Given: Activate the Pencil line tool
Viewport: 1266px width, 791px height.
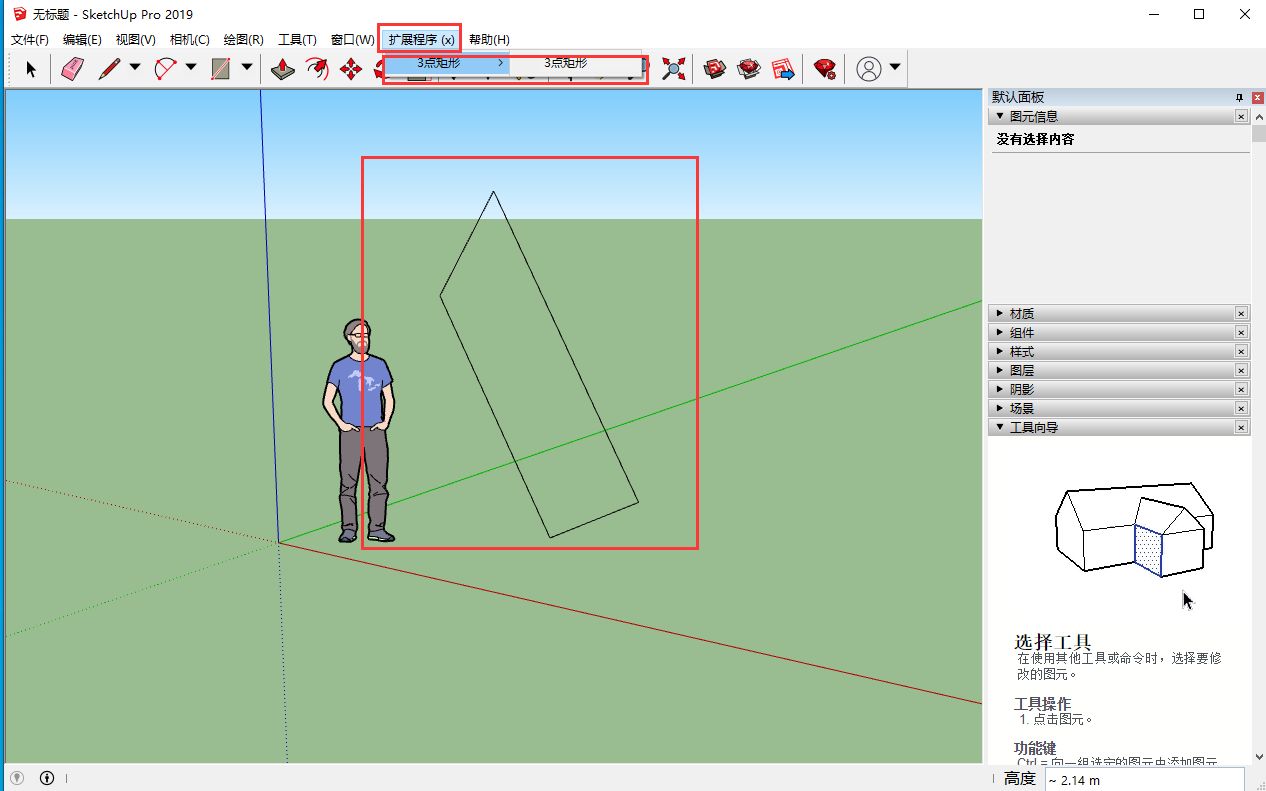Looking at the screenshot, I should (x=109, y=69).
